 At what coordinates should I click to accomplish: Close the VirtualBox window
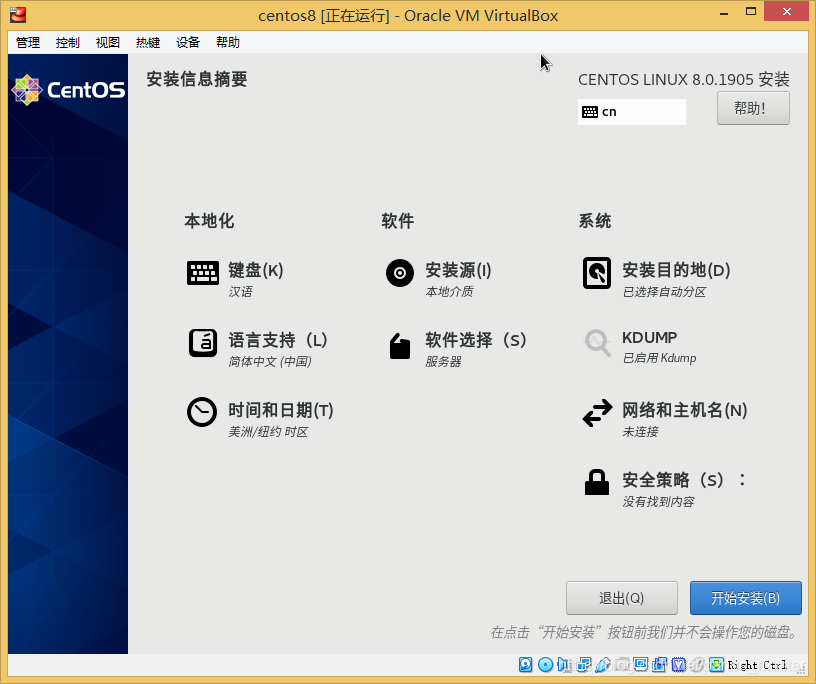[786, 11]
